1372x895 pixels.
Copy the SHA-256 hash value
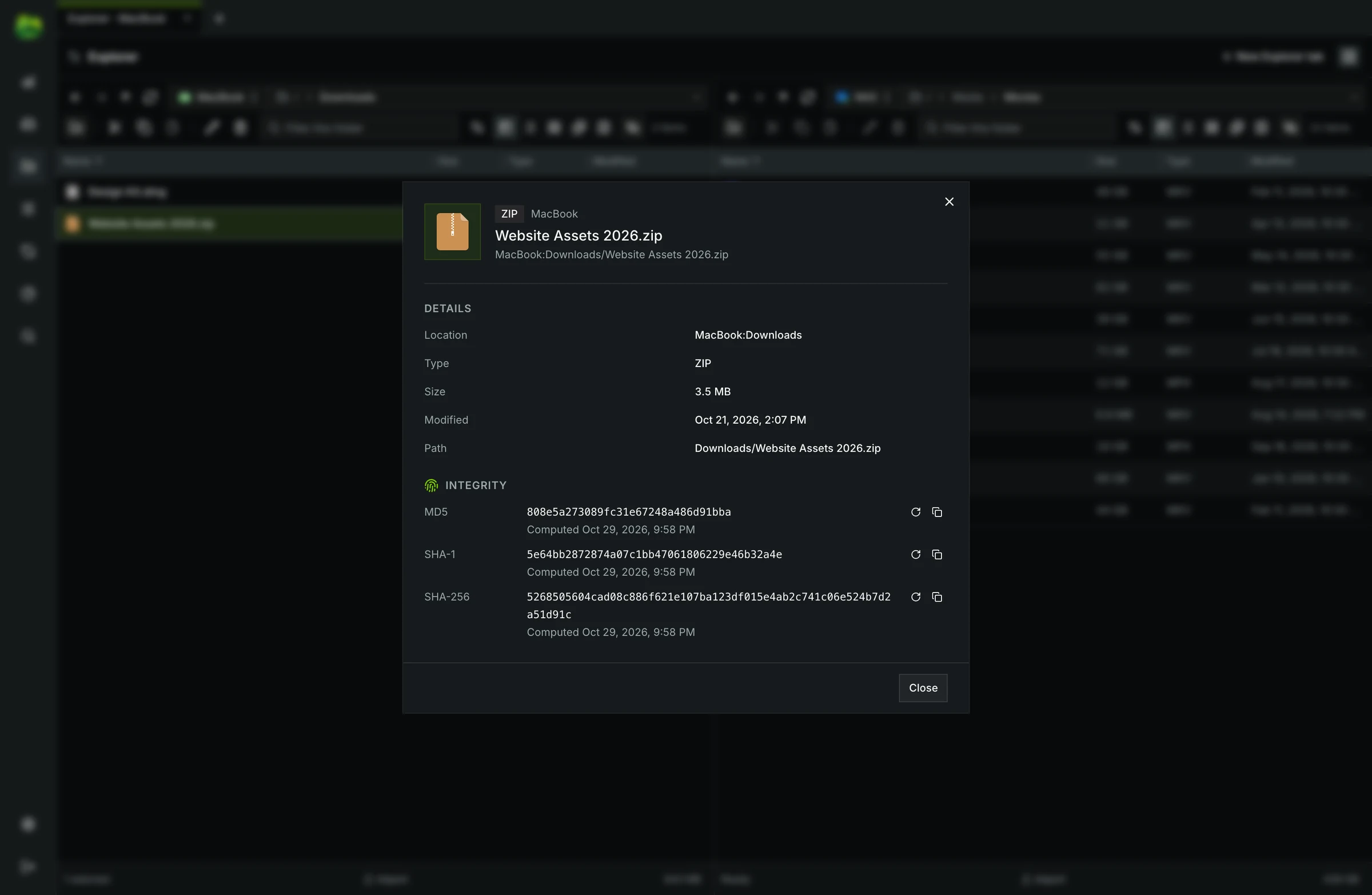click(937, 597)
